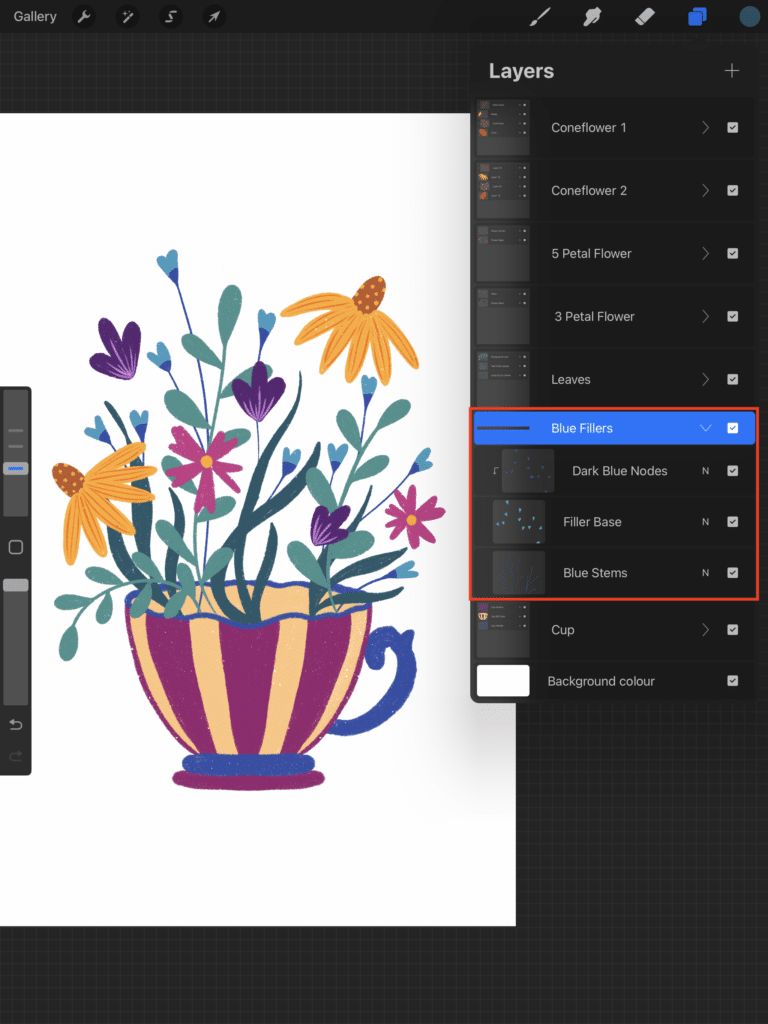Tap the Background colour label
768x1024 pixels.
601,680
